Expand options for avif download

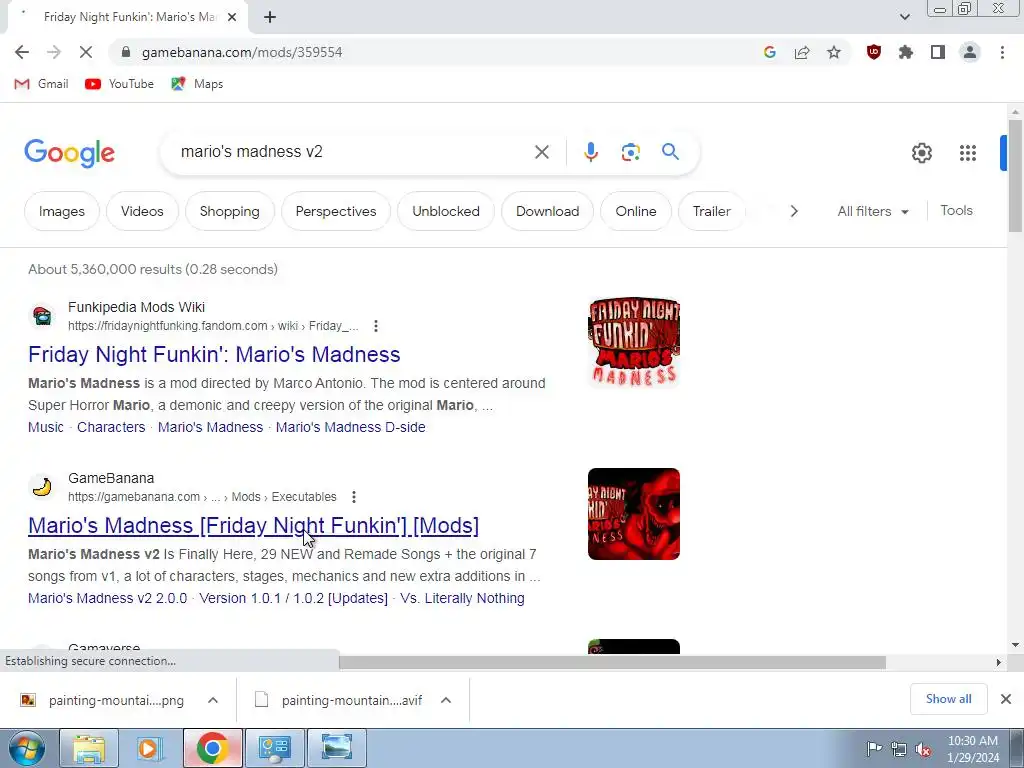point(446,700)
